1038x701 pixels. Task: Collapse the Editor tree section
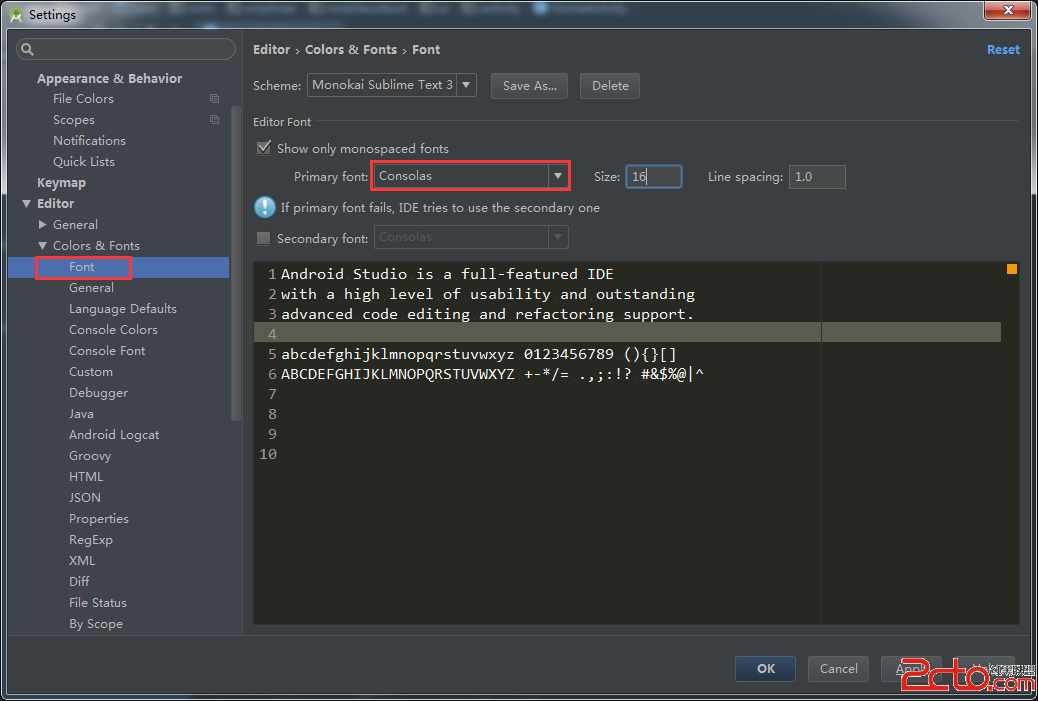[x=27, y=204]
